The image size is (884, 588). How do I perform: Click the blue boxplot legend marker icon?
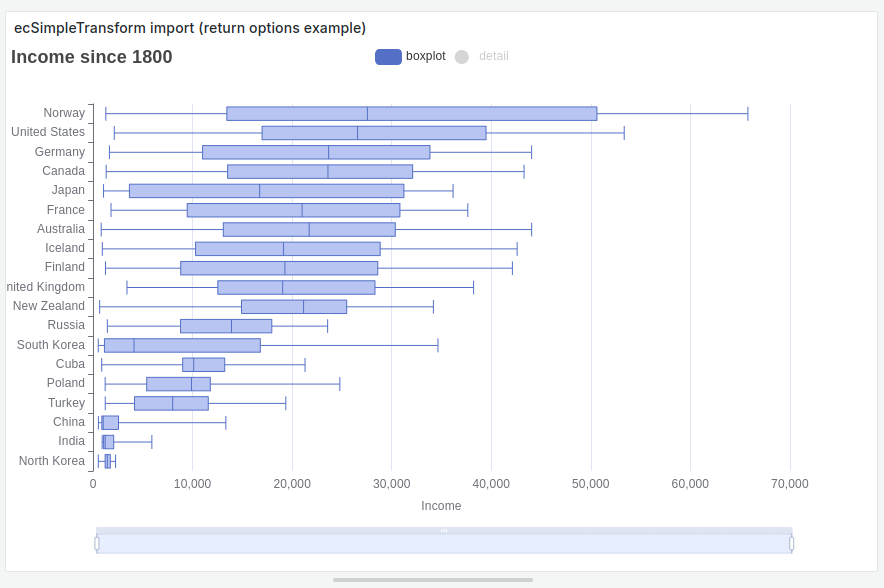click(x=387, y=56)
